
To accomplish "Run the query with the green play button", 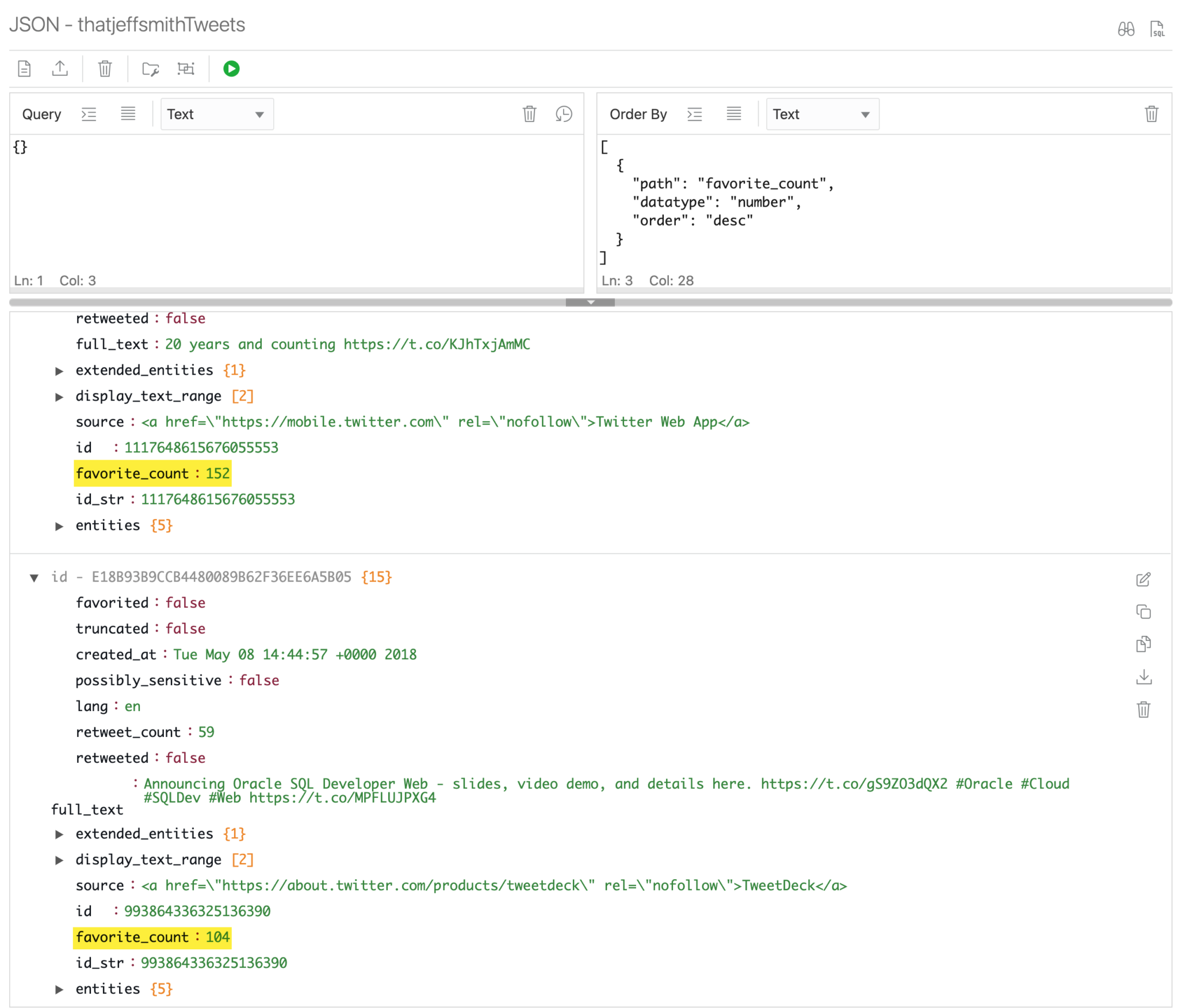I will 231,68.
